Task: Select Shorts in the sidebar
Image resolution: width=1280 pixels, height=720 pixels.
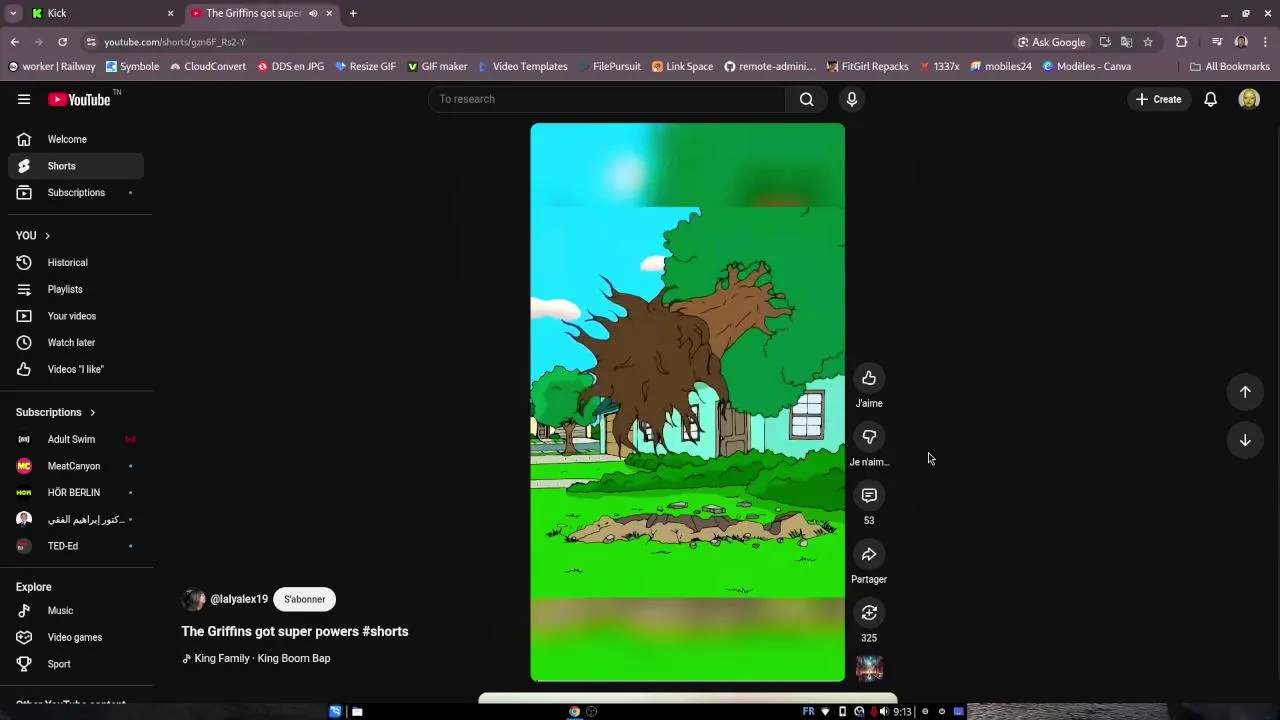Action: [76, 166]
